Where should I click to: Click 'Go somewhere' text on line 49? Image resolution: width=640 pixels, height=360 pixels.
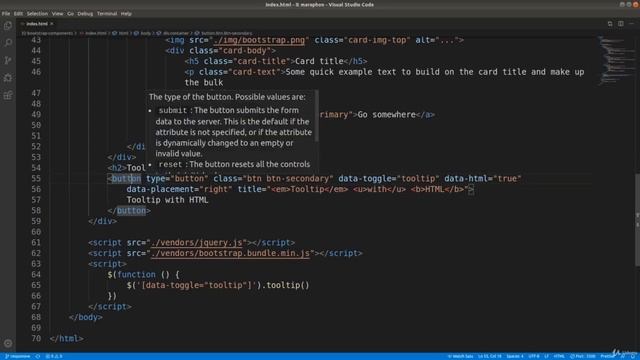point(387,115)
